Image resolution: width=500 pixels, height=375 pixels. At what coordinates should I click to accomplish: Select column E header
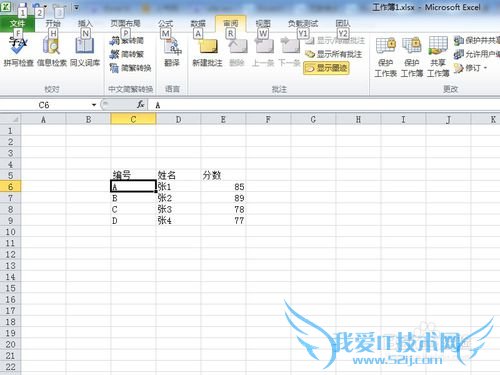coord(223,119)
